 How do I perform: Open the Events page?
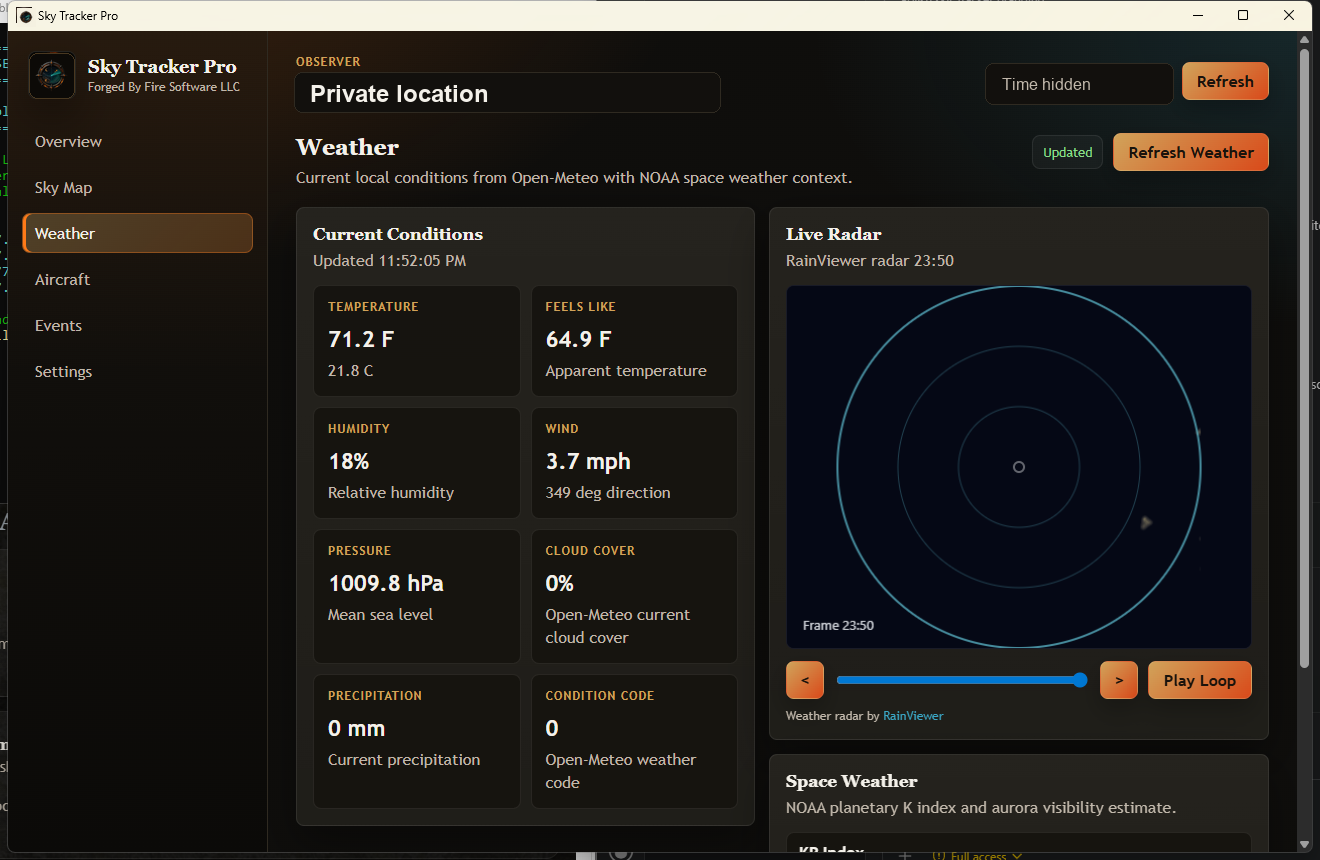point(138,326)
